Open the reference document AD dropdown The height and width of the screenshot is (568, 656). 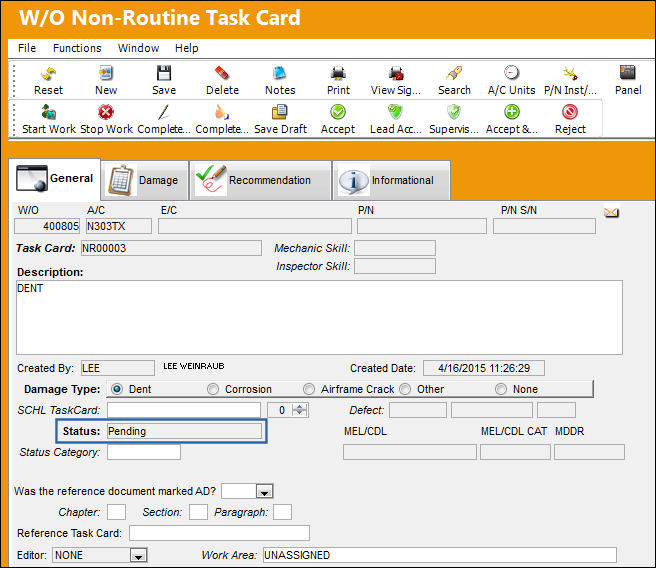(x=264, y=492)
